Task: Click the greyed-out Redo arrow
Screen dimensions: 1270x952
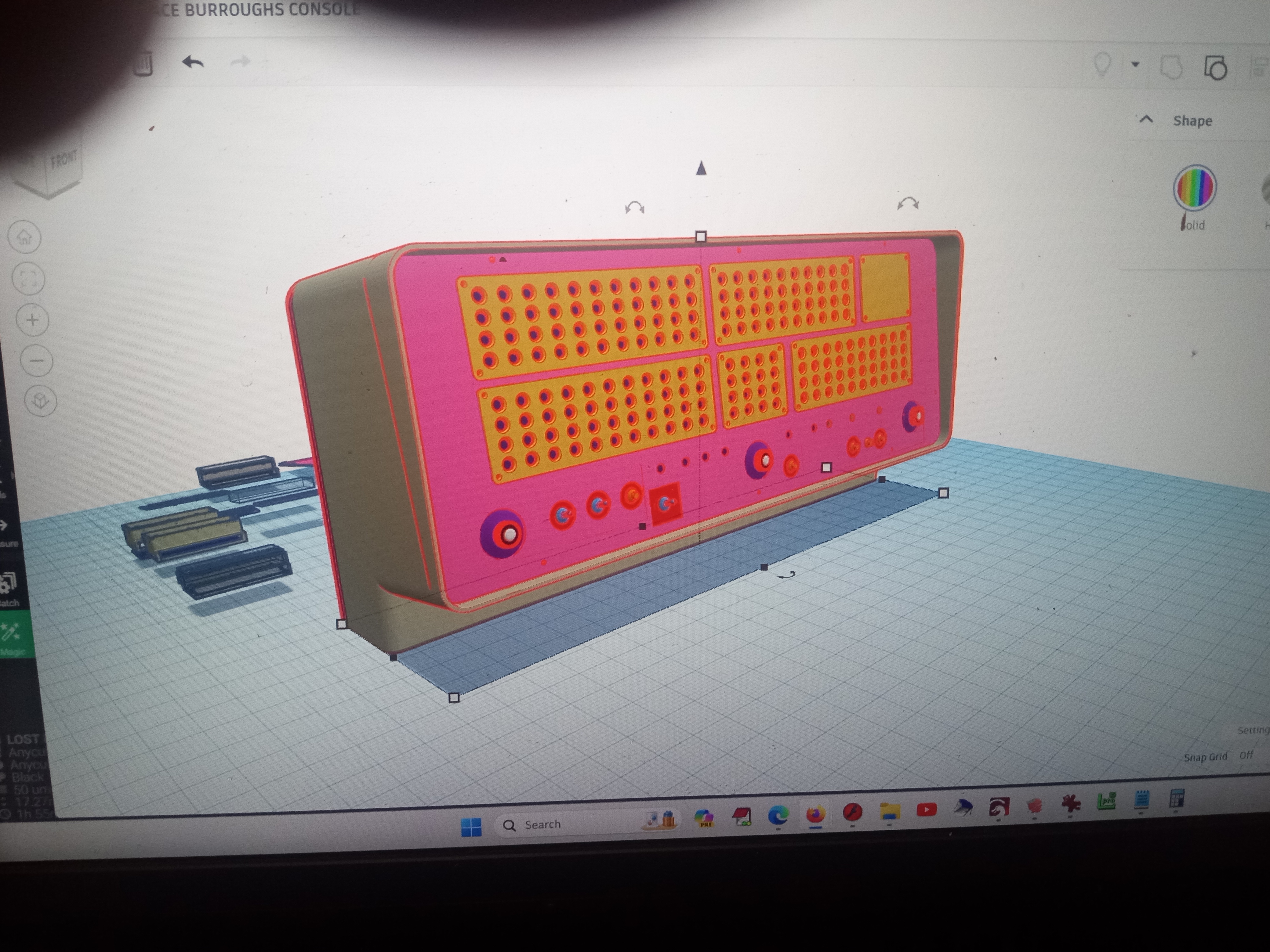Action: coord(241,61)
